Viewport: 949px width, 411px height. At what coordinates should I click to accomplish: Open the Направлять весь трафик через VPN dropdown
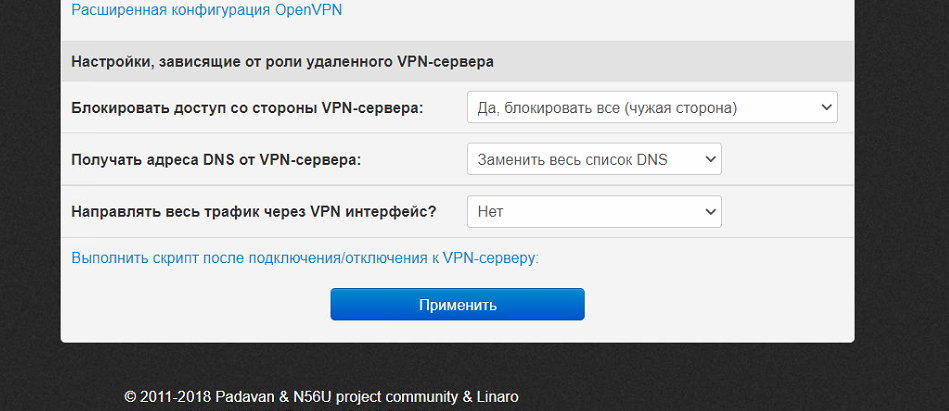(594, 212)
